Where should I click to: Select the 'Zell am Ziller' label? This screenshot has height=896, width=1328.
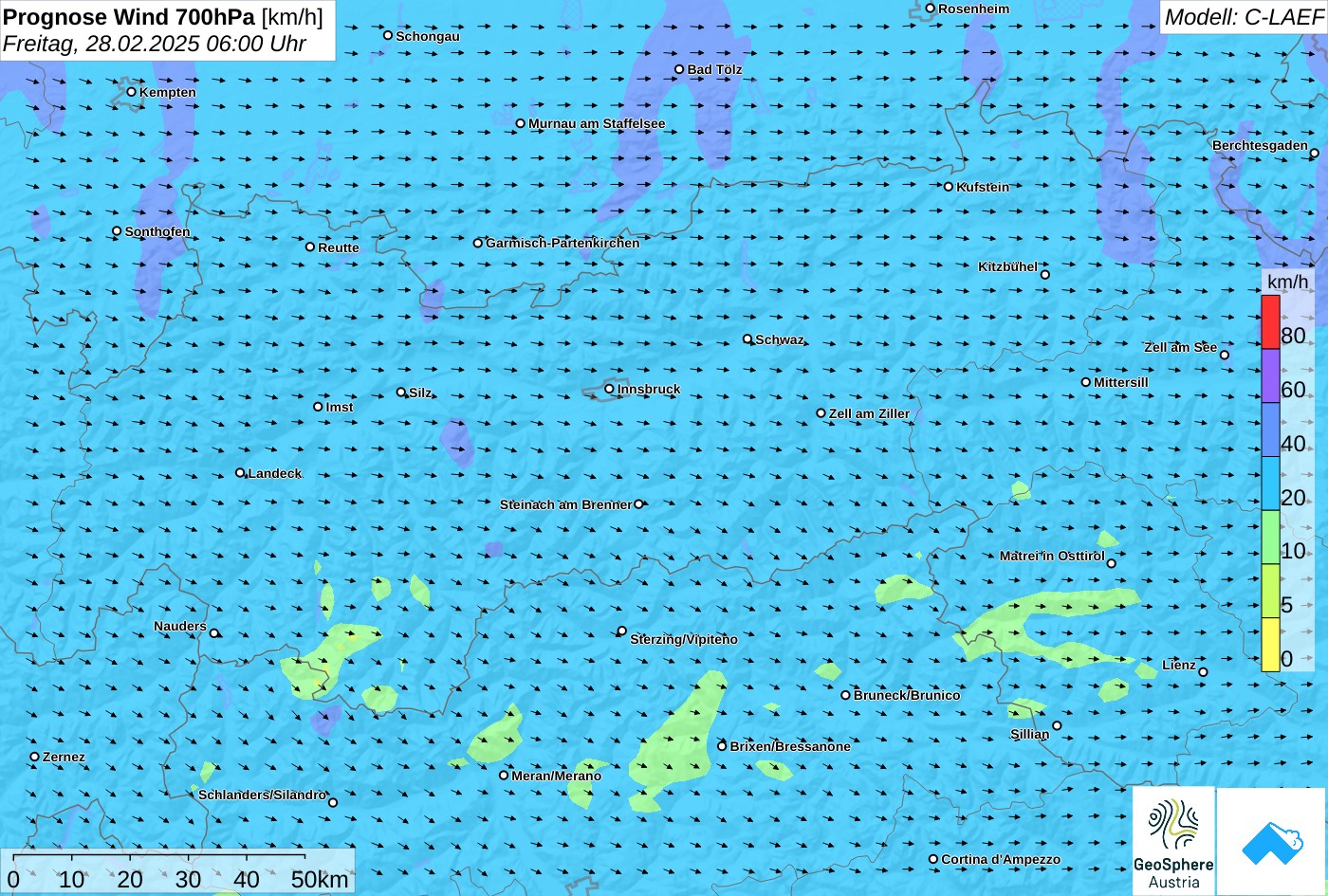(x=870, y=414)
